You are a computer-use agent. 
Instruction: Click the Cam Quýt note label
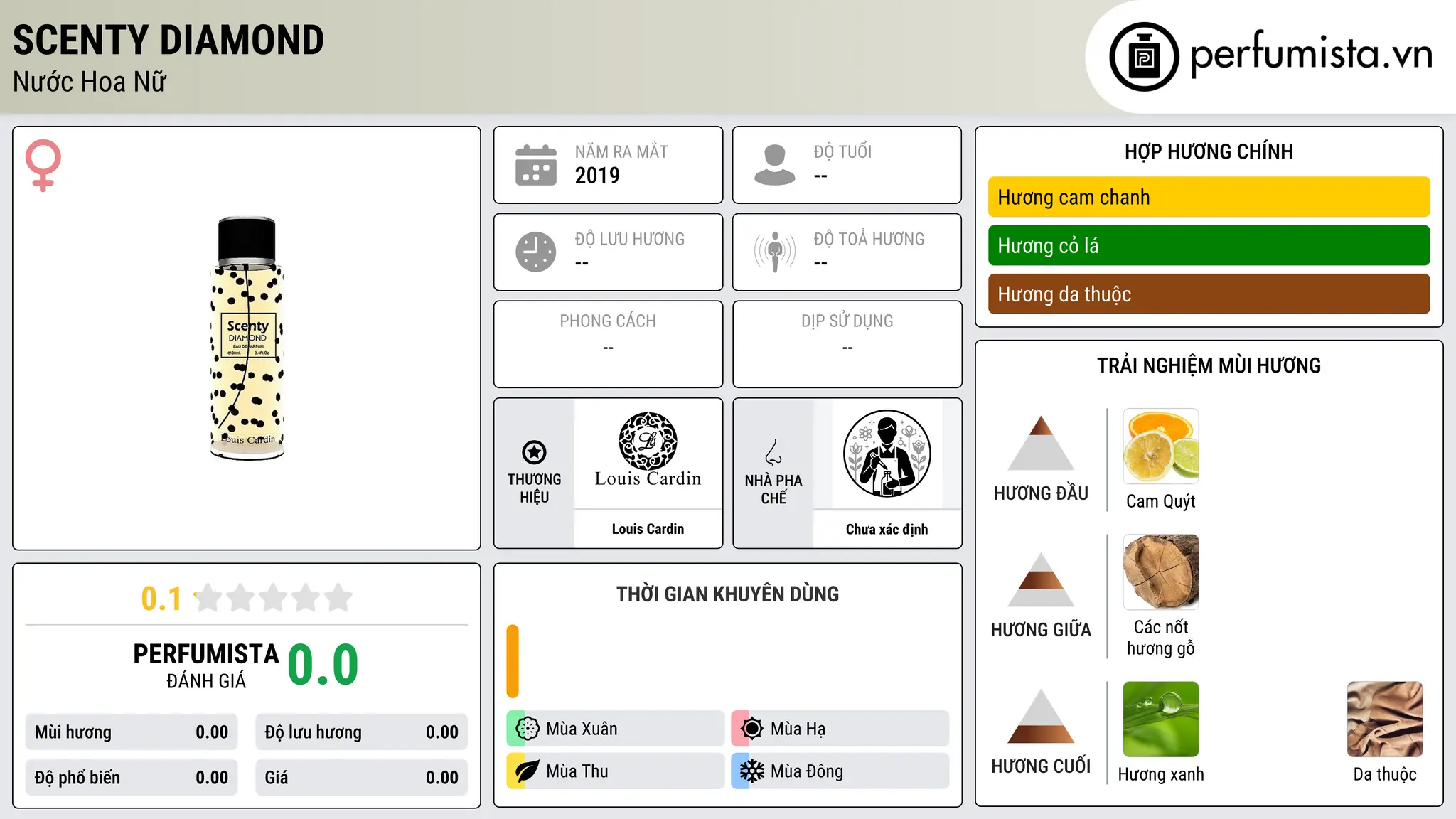pos(1161,501)
